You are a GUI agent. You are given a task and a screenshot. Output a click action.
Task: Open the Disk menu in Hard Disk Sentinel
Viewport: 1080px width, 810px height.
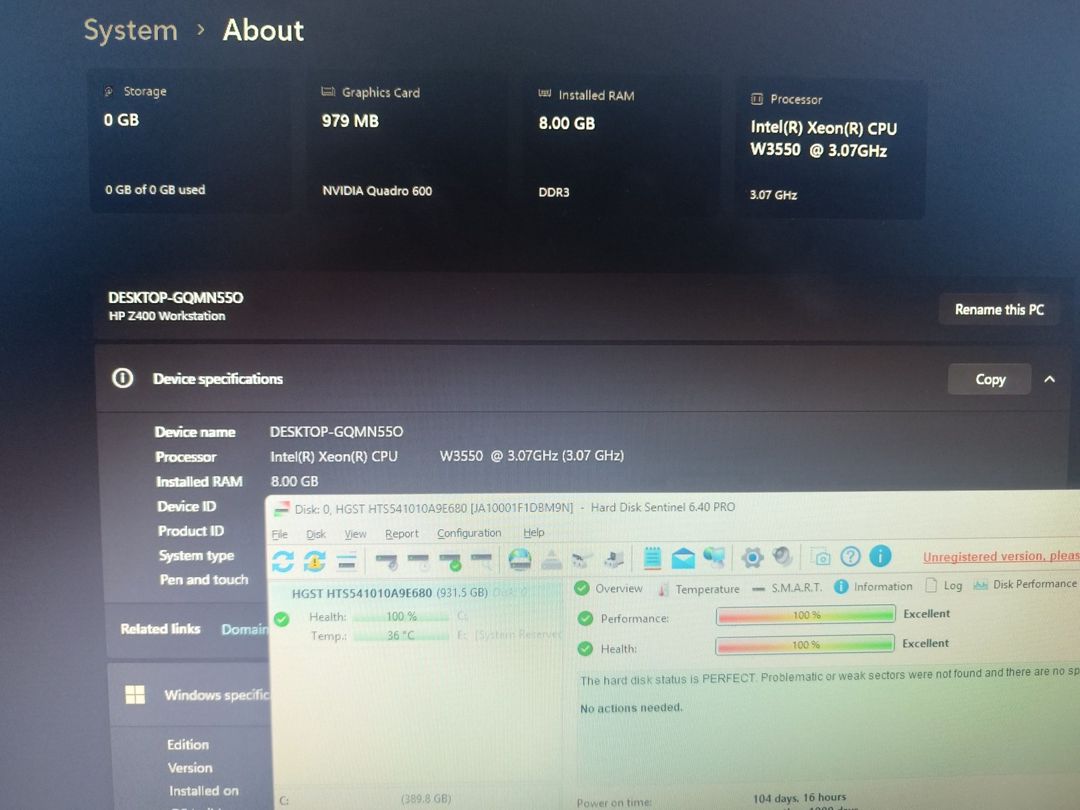316,534
